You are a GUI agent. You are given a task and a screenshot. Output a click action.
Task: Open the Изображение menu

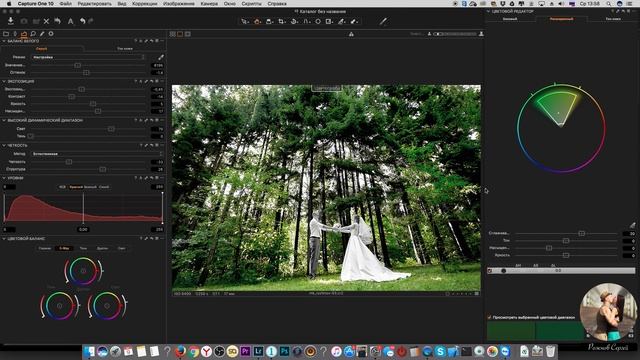(x=179, y=4)
